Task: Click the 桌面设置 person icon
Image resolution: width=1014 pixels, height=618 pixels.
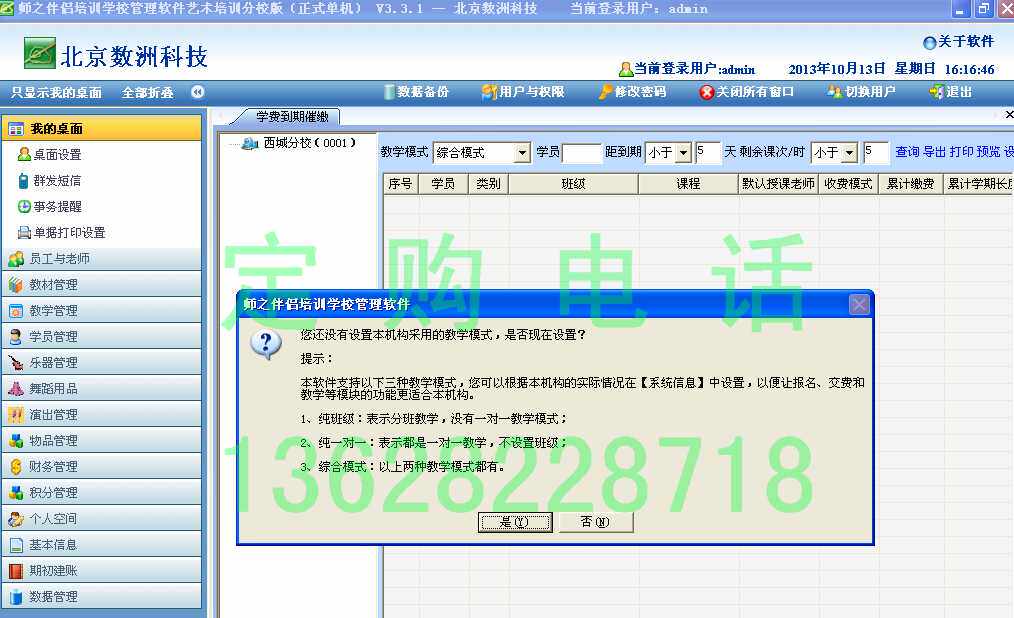Action: (24, 154)
